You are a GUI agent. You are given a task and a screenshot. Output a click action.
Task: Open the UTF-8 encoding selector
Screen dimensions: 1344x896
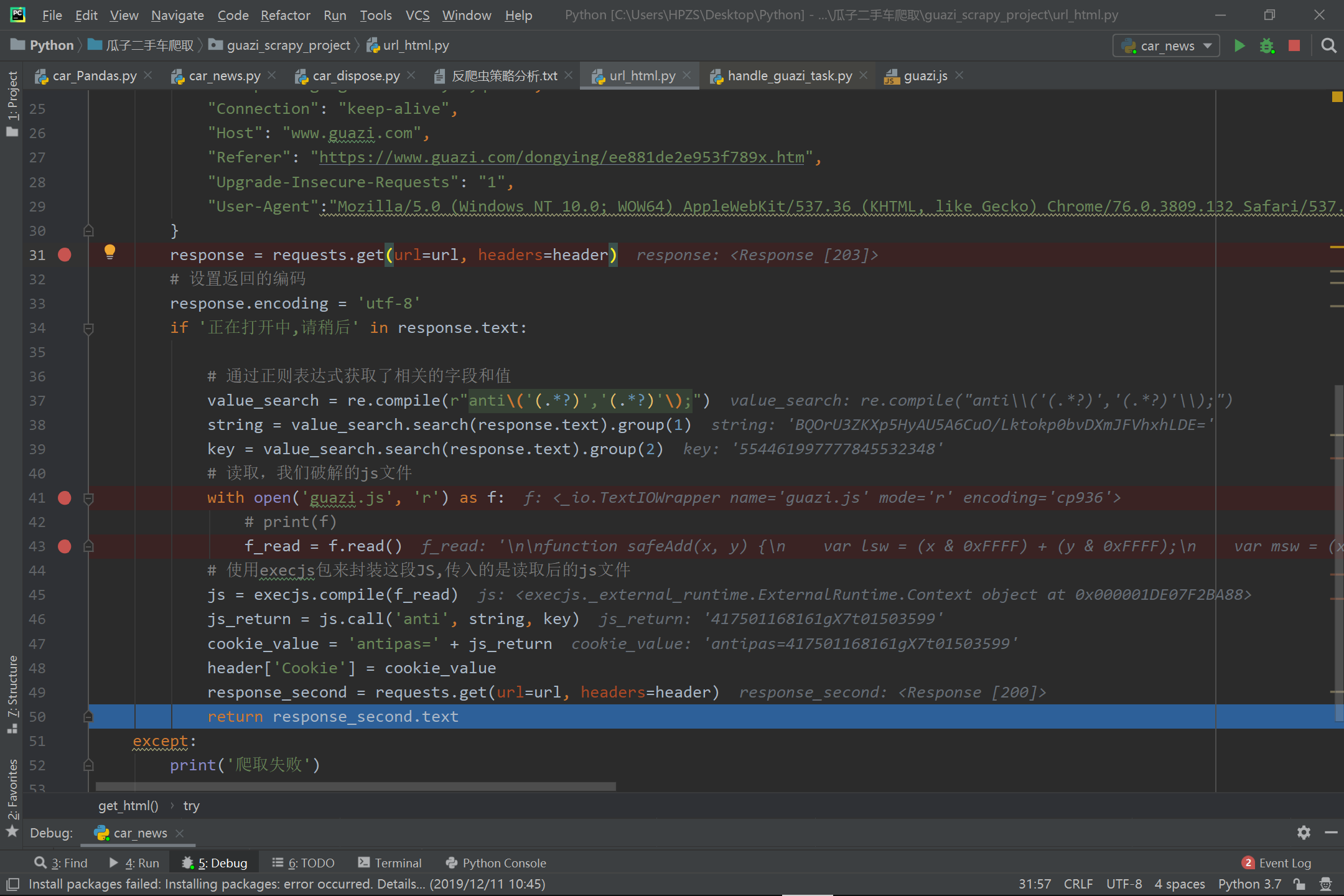pyautogui.click(x=1124, y=884)
